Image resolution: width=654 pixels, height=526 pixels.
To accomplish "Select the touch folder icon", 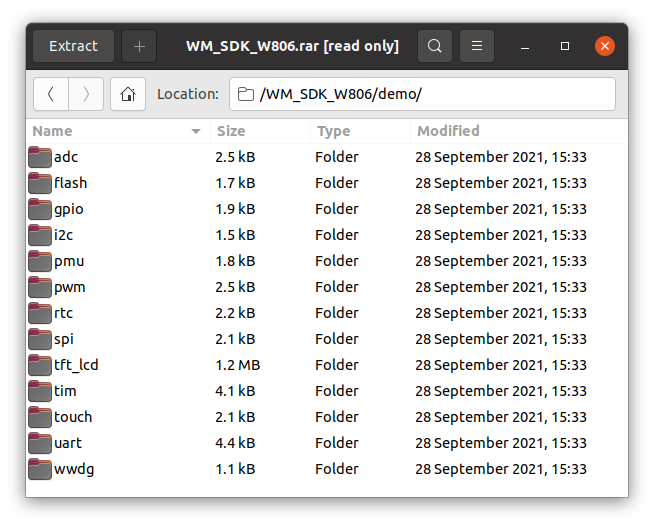I will tap(40, 417).
